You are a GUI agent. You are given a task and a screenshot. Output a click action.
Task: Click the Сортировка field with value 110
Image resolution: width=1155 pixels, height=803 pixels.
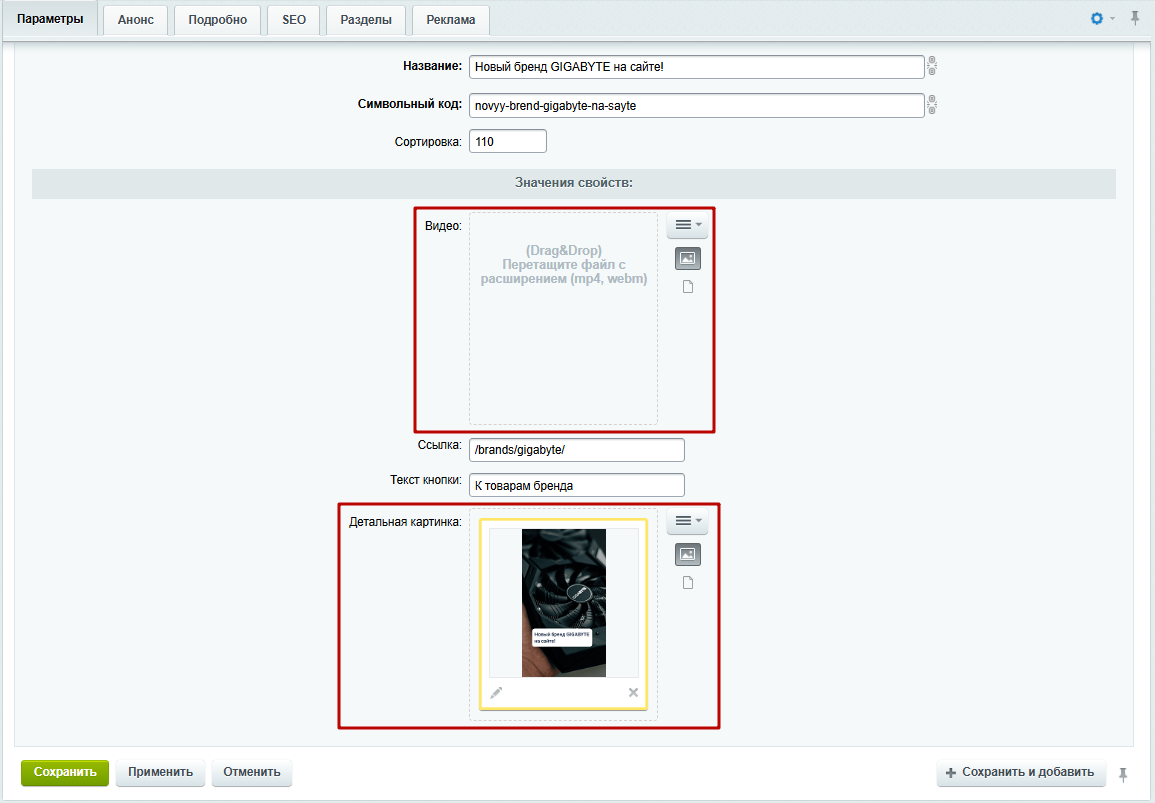pos(508,141)
